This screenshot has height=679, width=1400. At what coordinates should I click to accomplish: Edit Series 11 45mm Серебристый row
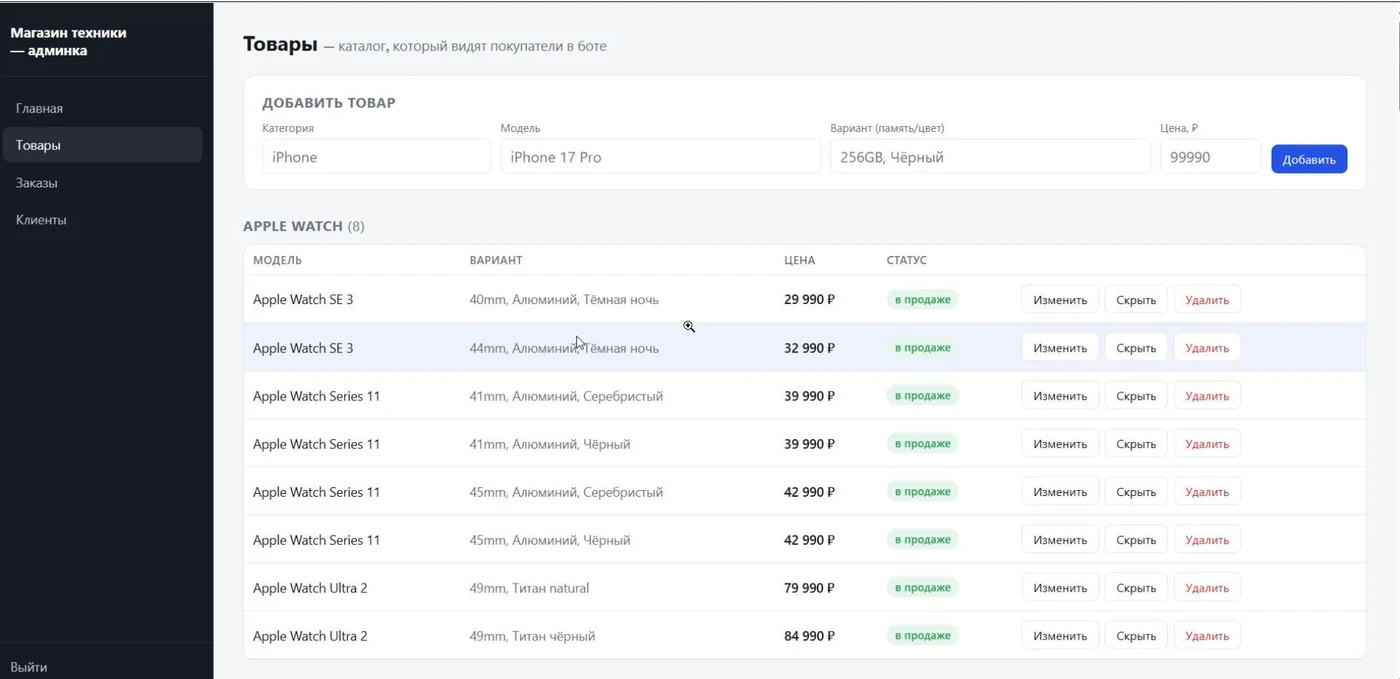(x=1060, y=491)
